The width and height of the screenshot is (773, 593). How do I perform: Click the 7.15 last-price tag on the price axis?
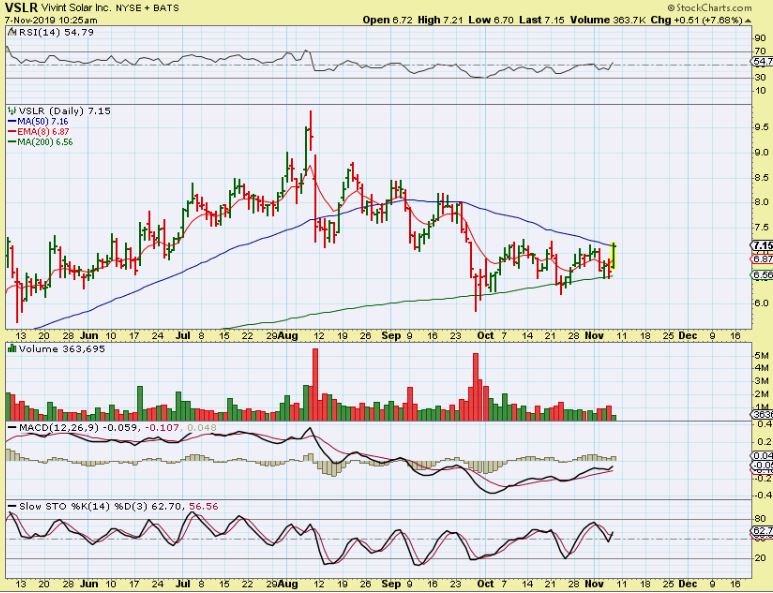tap(763, 245)
